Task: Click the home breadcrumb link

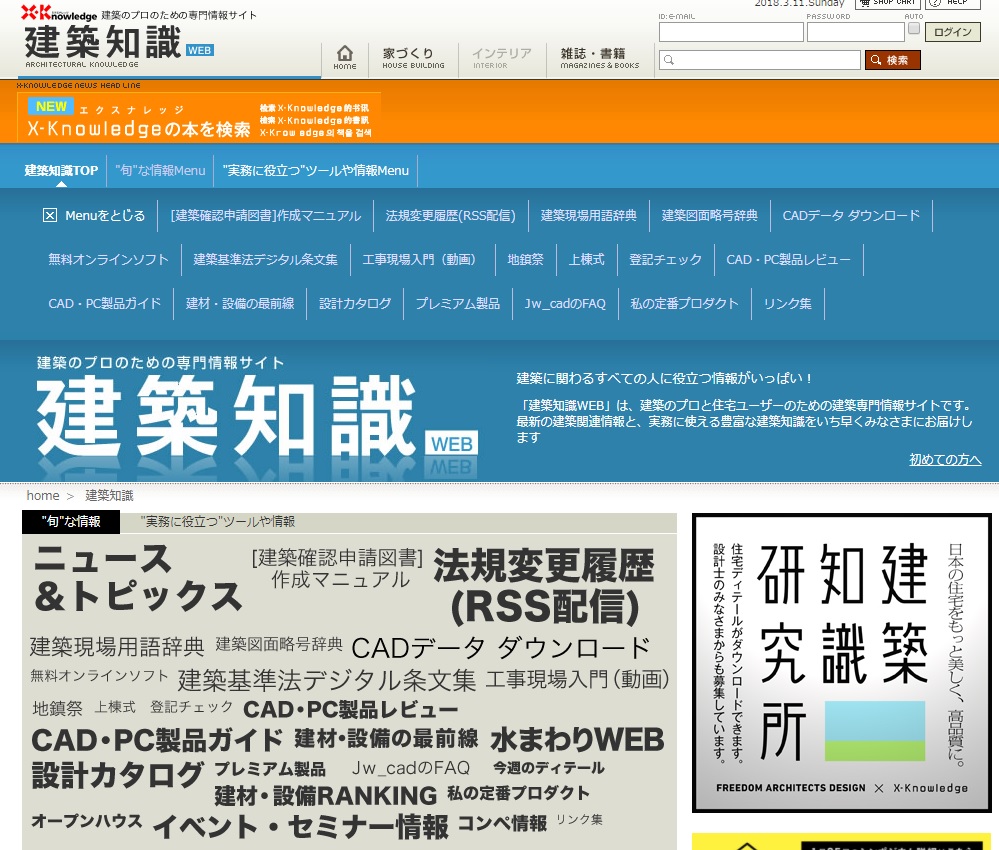Action: tap(43, 496)
